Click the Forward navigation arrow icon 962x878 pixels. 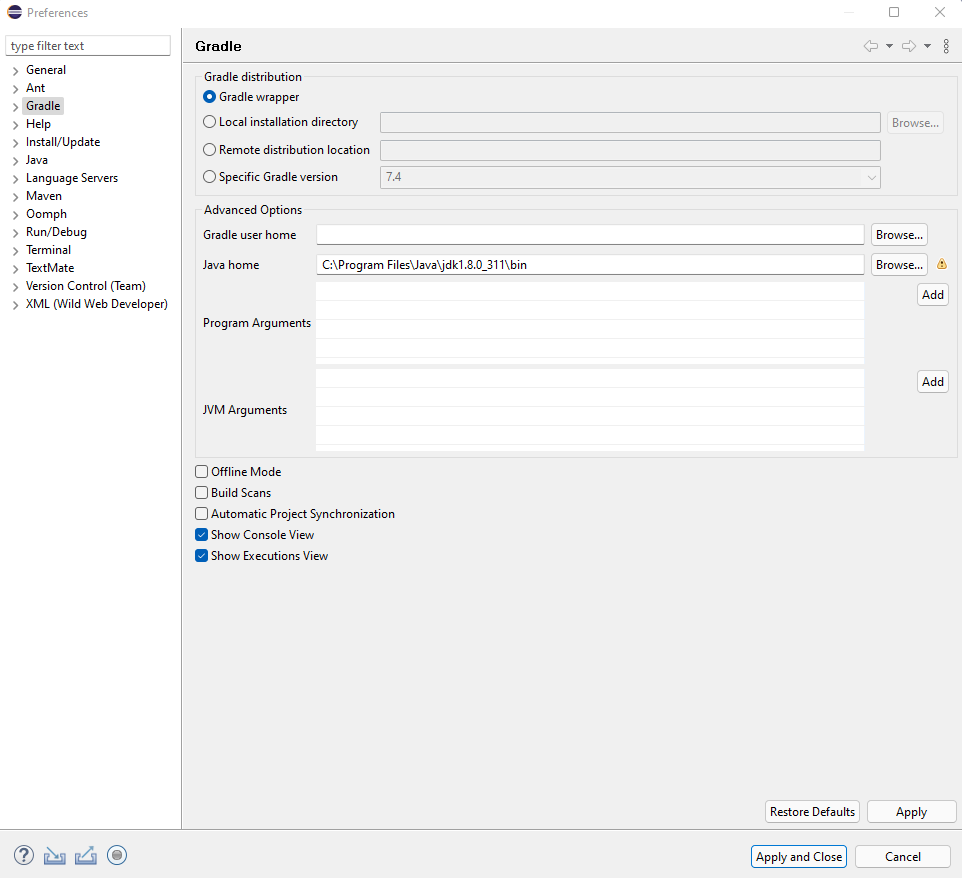pos(909,46)
